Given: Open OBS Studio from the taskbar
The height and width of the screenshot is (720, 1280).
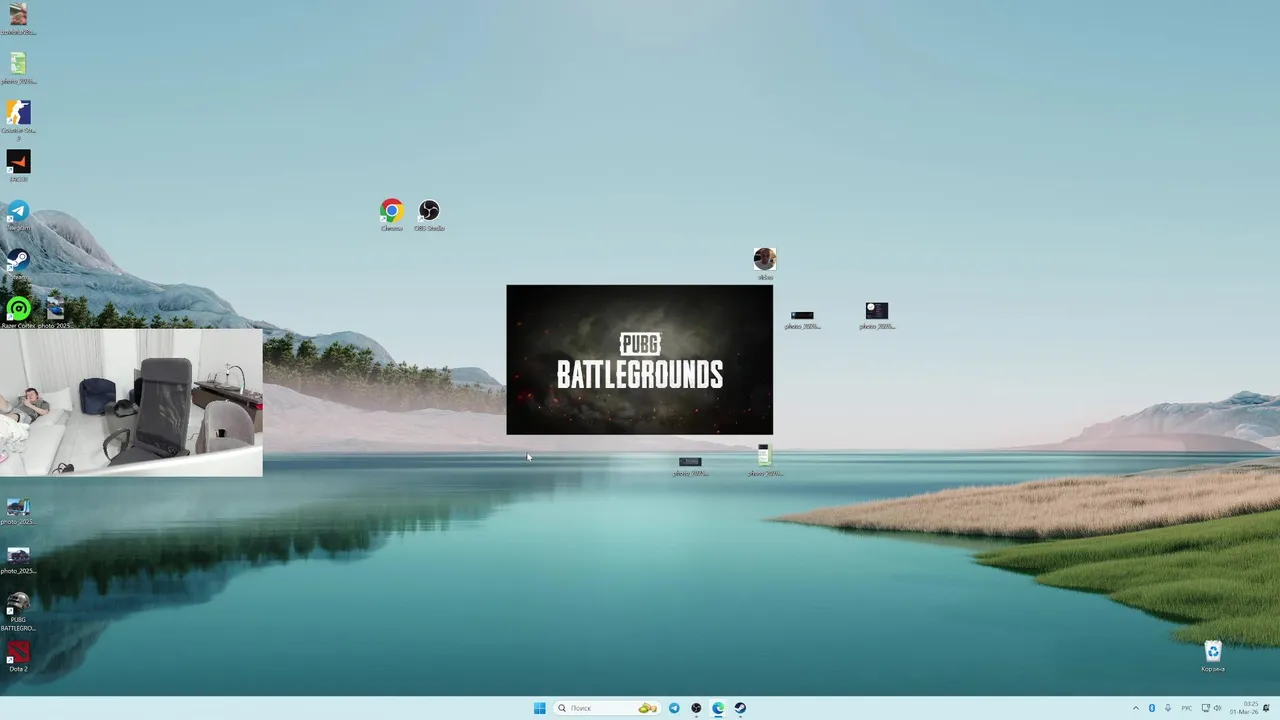Looking at the screenshot, I should pos(696,708).
